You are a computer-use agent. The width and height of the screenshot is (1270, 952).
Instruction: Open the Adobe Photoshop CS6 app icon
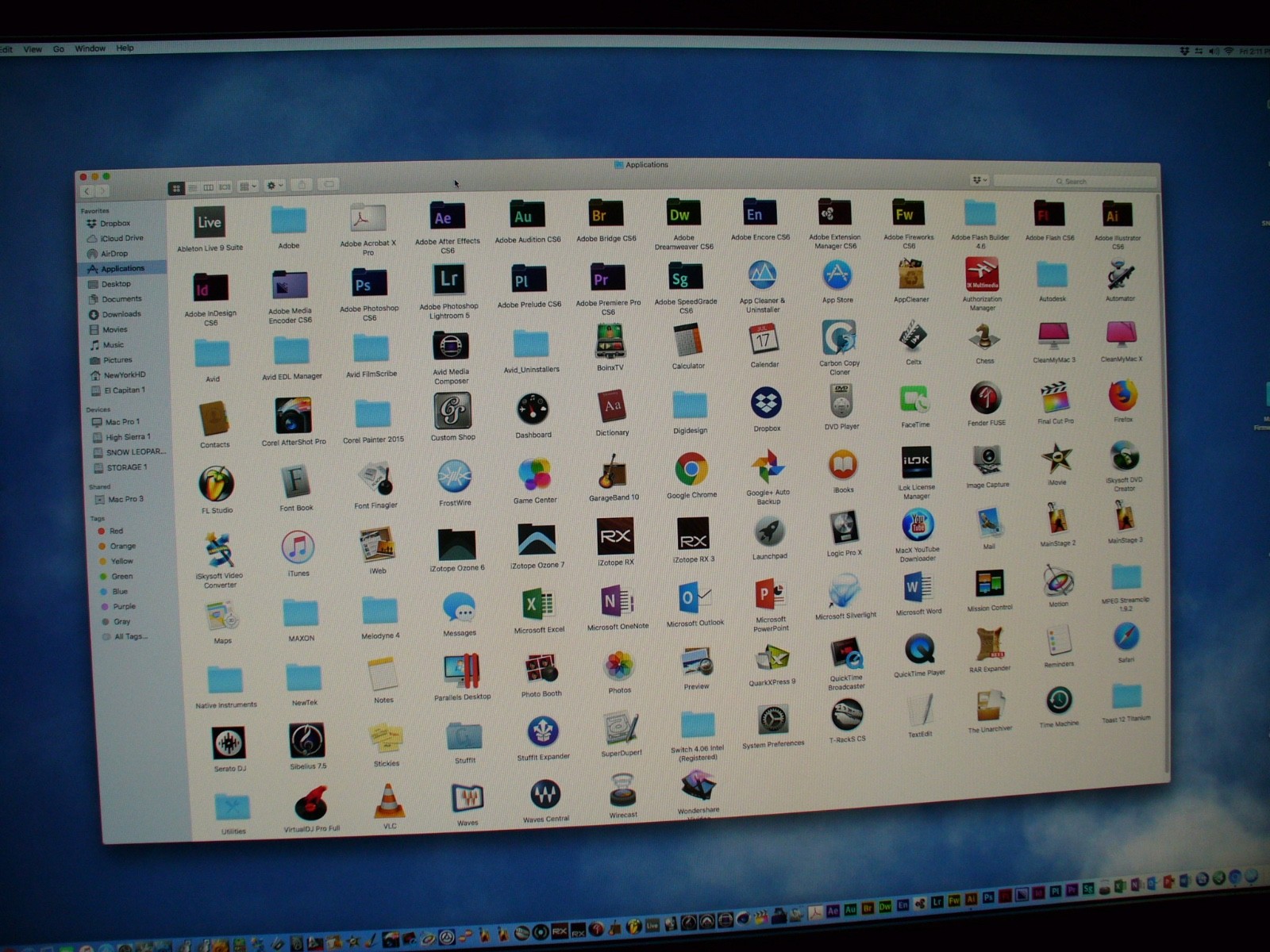point(369,285)
